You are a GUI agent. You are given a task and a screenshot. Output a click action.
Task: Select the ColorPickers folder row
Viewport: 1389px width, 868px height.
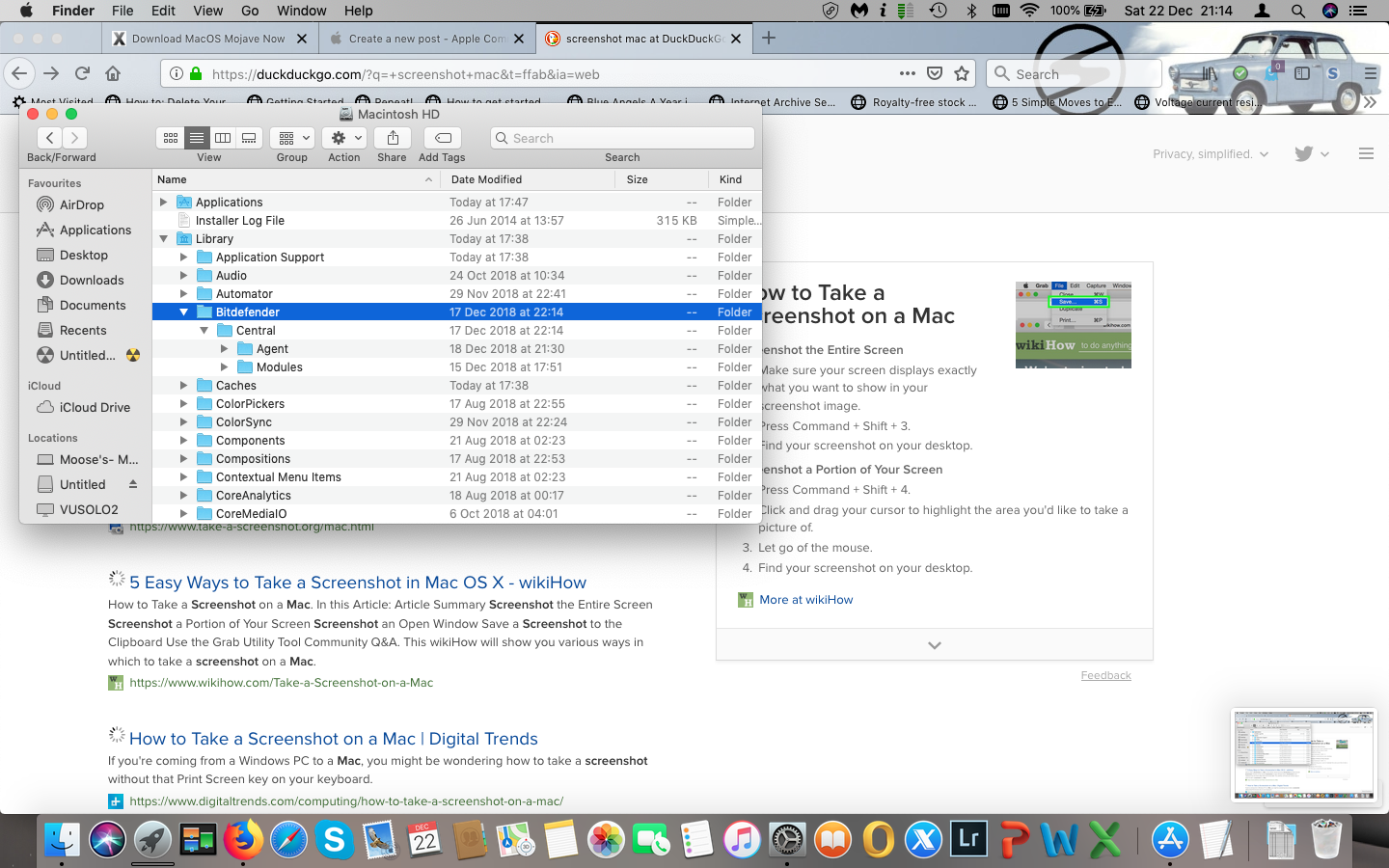[x=457, y=403]
